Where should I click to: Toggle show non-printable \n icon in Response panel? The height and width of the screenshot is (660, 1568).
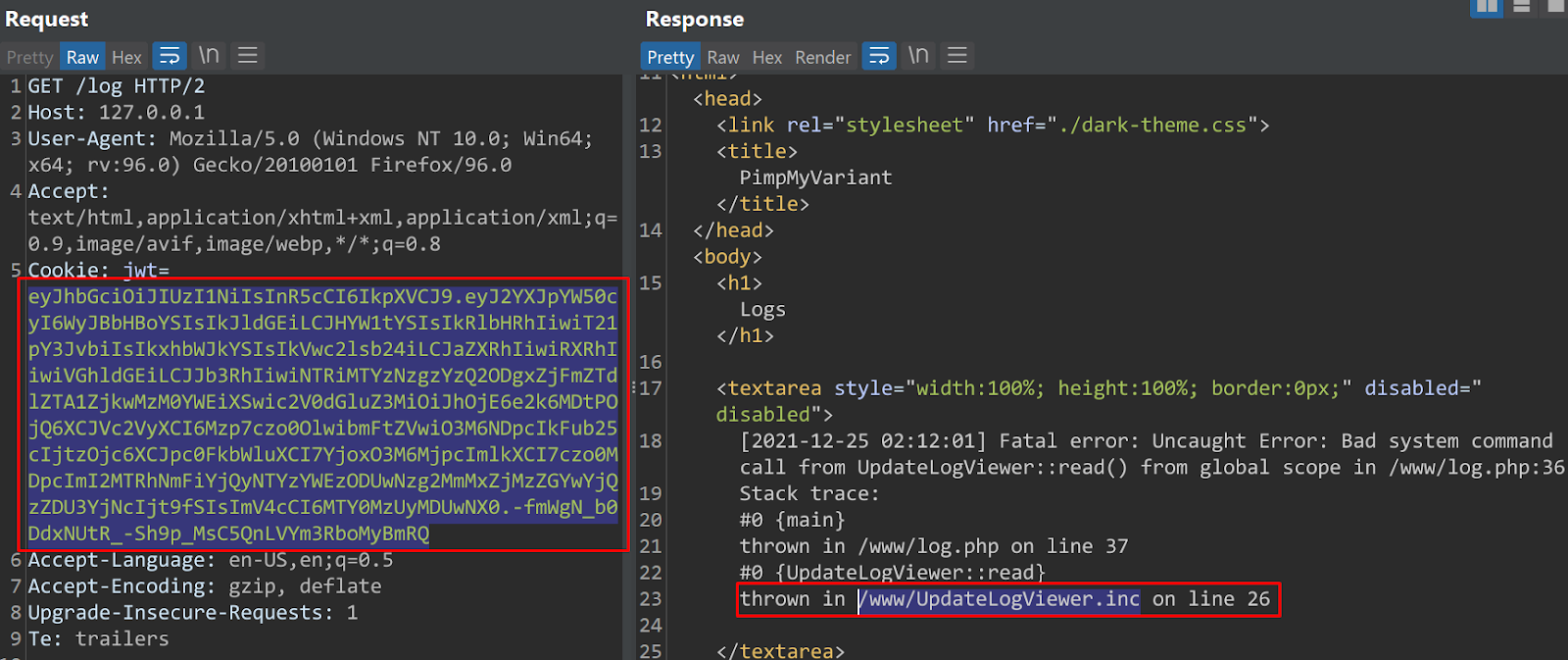click(918, 56)
